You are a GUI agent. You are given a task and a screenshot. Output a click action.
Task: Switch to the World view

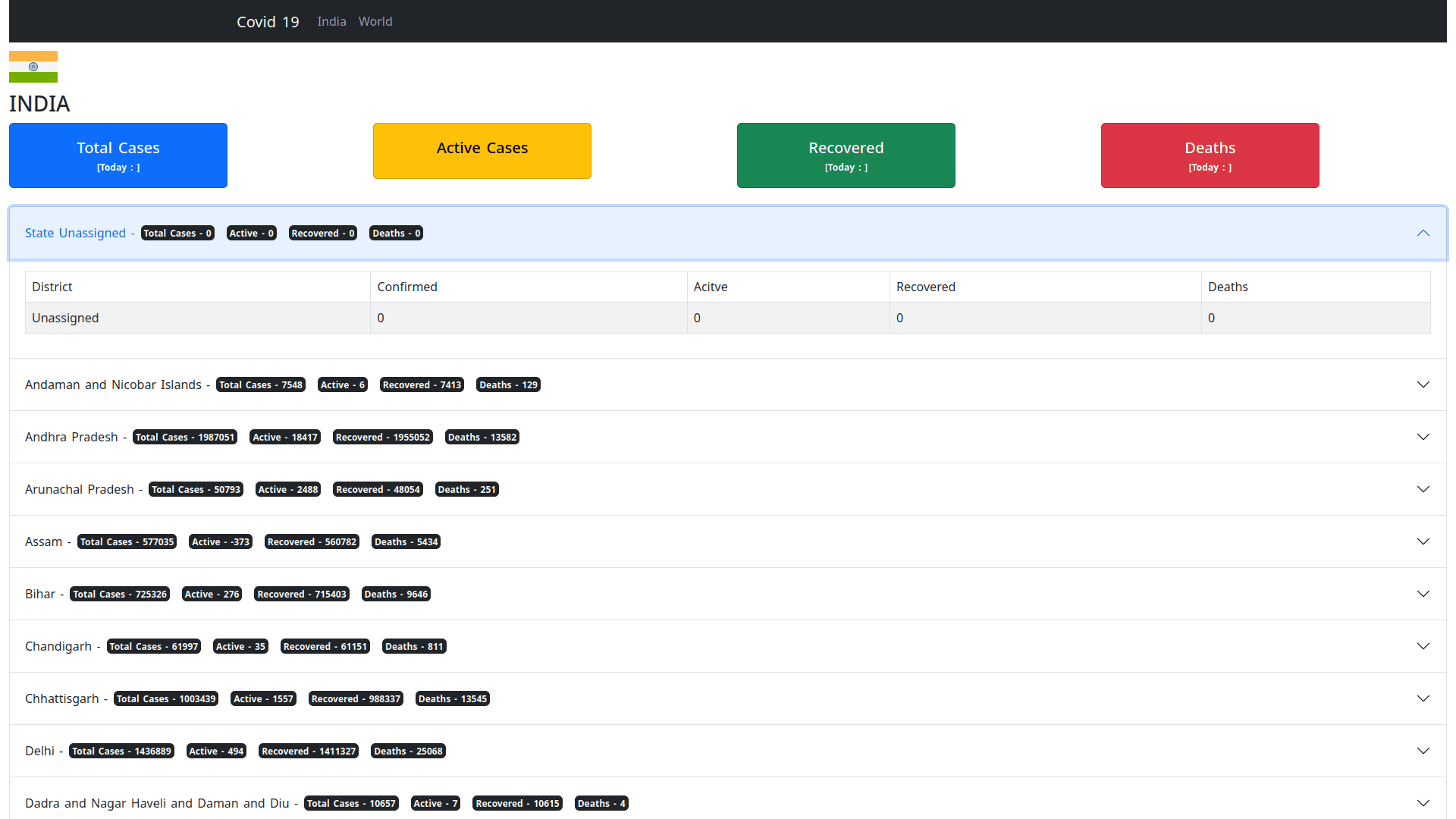coord(375,21)
